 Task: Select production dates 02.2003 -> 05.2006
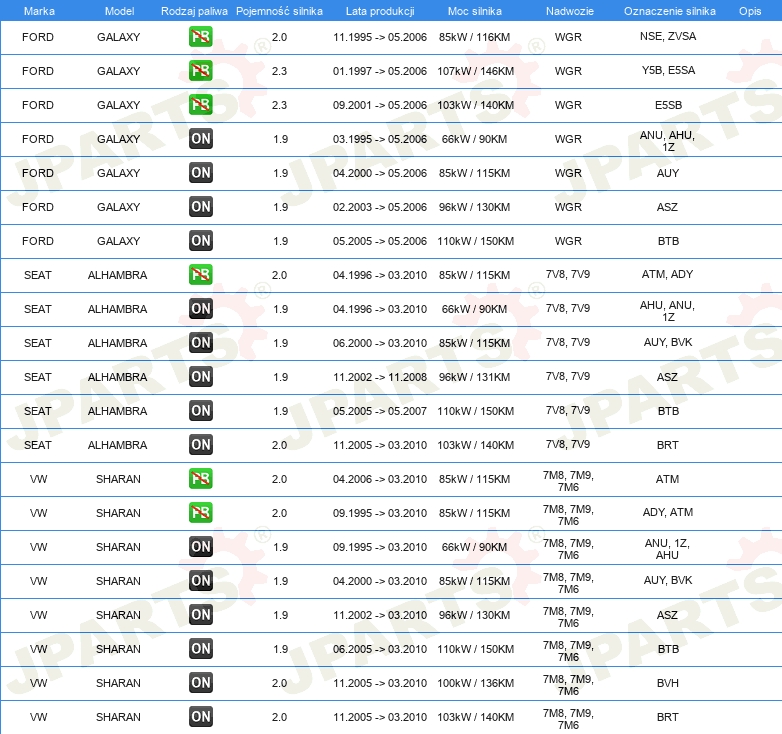pyautogui.click(x=380, y=207)
